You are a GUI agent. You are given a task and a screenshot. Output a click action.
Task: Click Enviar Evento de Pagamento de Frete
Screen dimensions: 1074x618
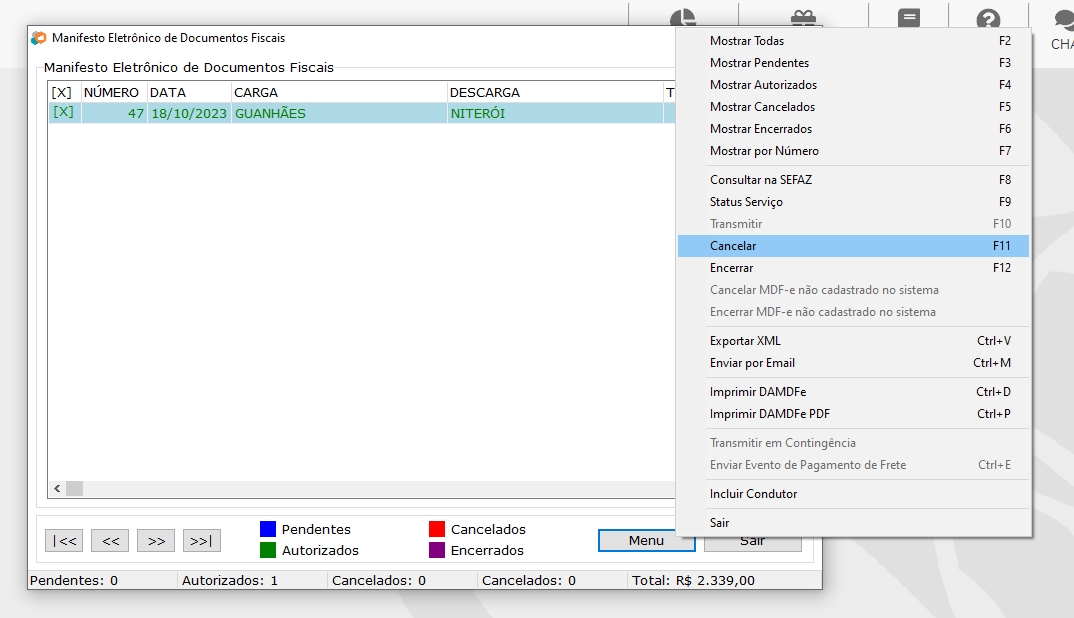point(853,465)
